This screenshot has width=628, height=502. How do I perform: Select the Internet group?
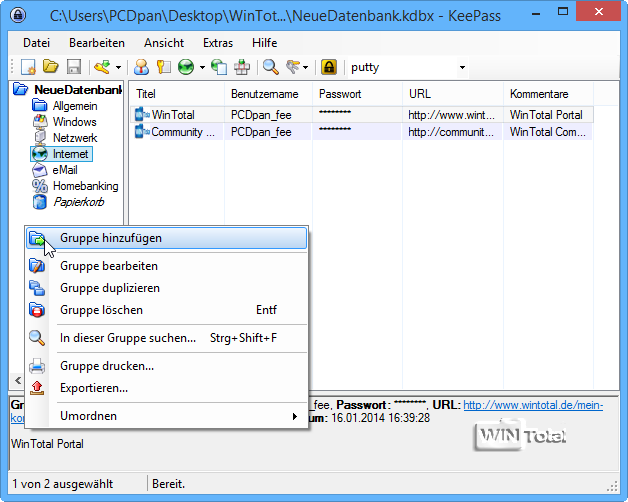pos(70,154)
